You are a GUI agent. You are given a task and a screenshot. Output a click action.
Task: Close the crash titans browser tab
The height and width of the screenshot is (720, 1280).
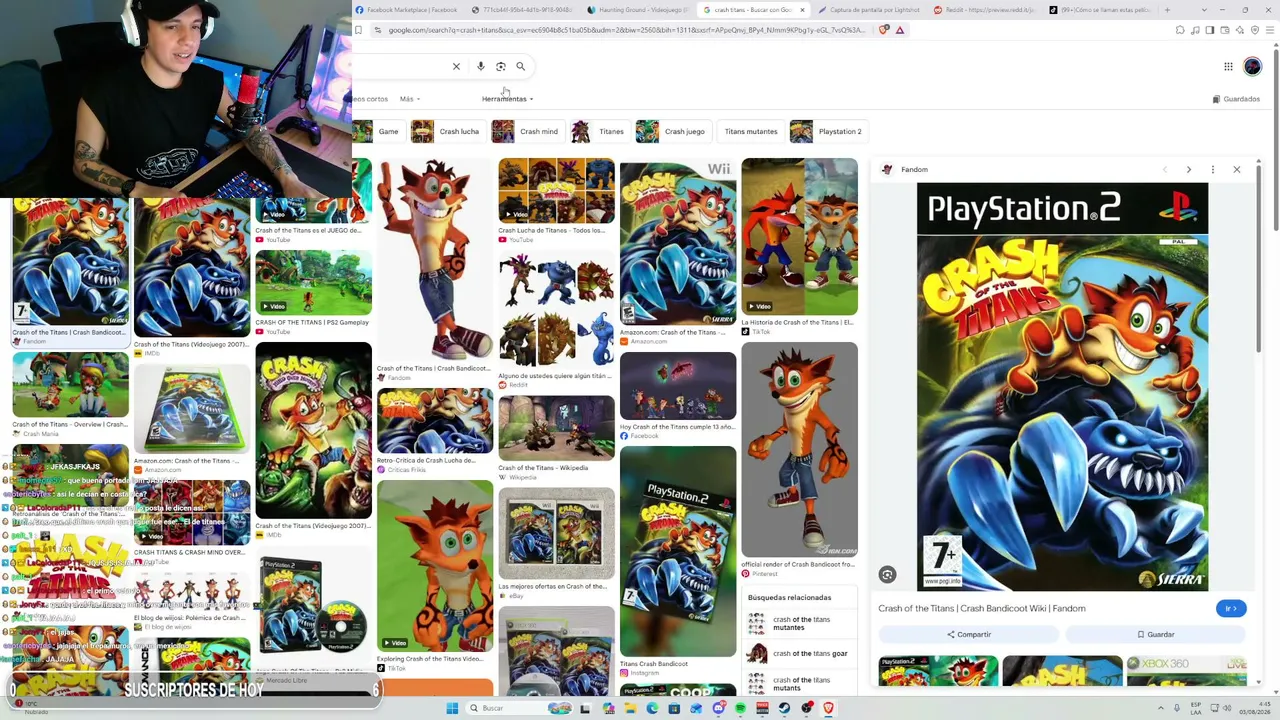[x=802, y=10]
